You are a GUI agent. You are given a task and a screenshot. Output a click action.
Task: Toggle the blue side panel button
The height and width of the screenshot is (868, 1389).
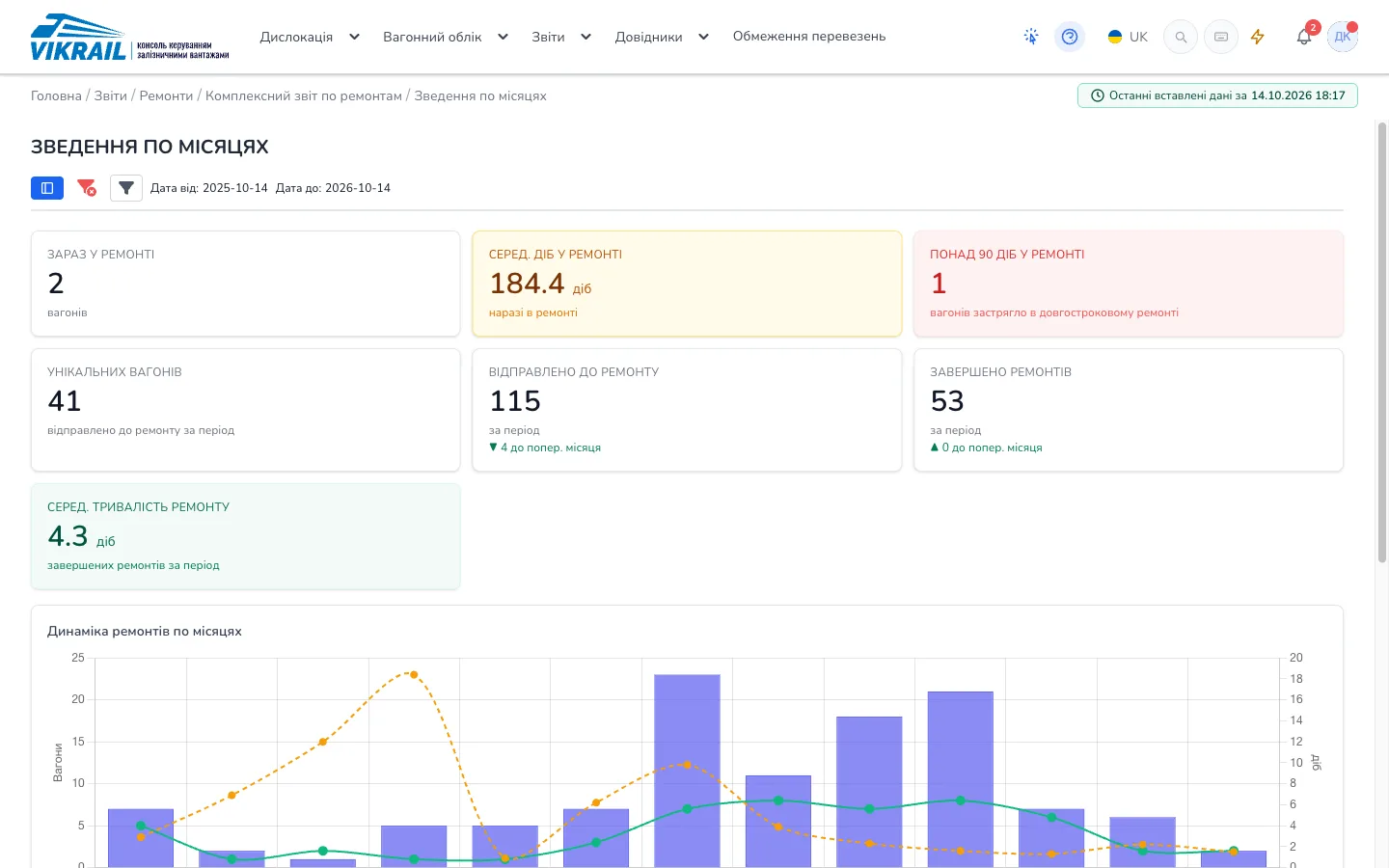47,188
